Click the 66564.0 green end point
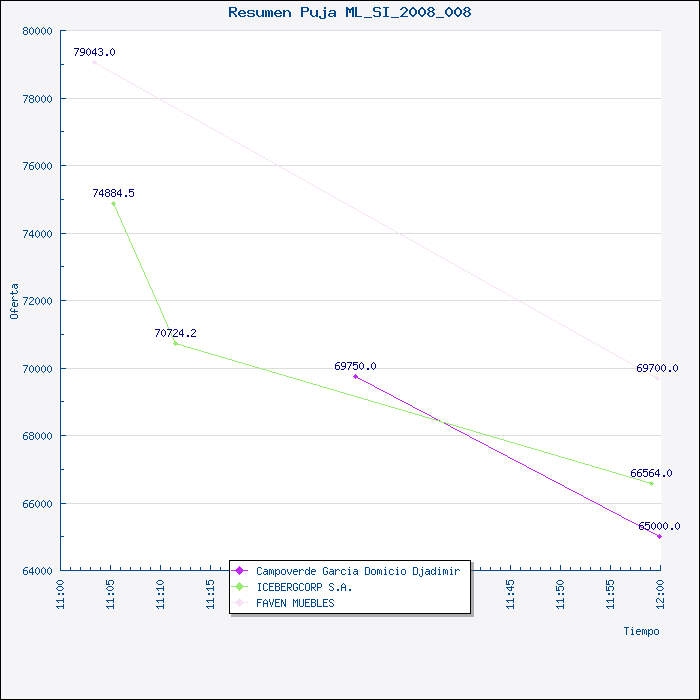Image resolution: width=700 pixels, height=700 pixels. tap(651, 483)
